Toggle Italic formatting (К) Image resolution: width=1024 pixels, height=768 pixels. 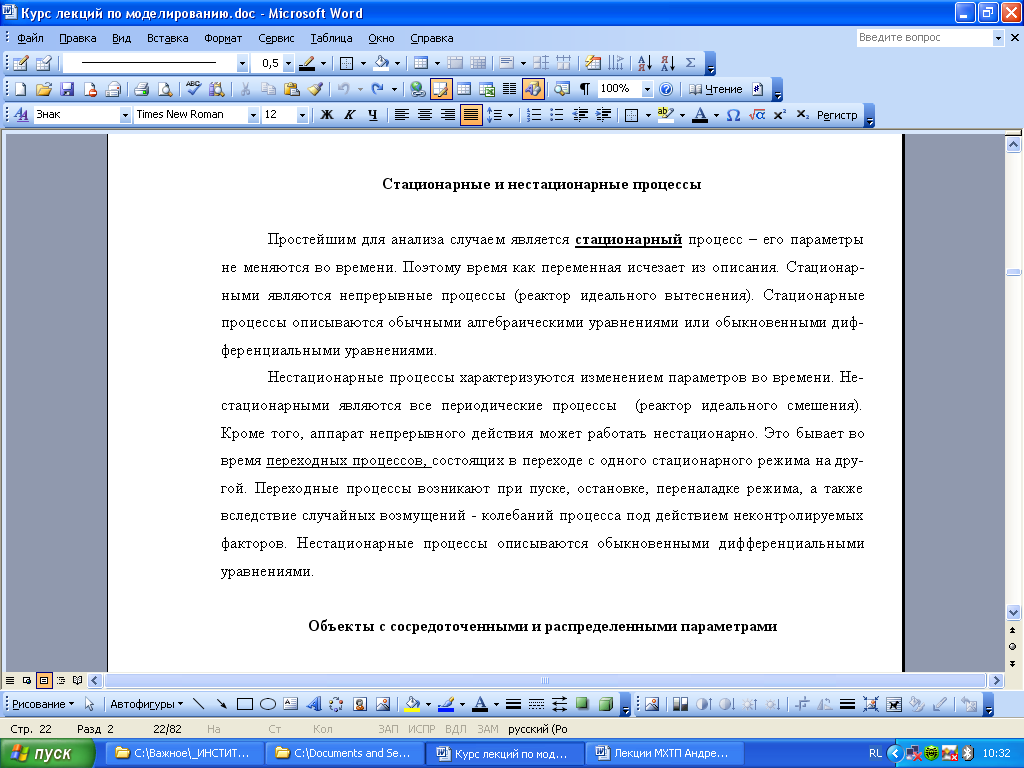coord(349,115)
